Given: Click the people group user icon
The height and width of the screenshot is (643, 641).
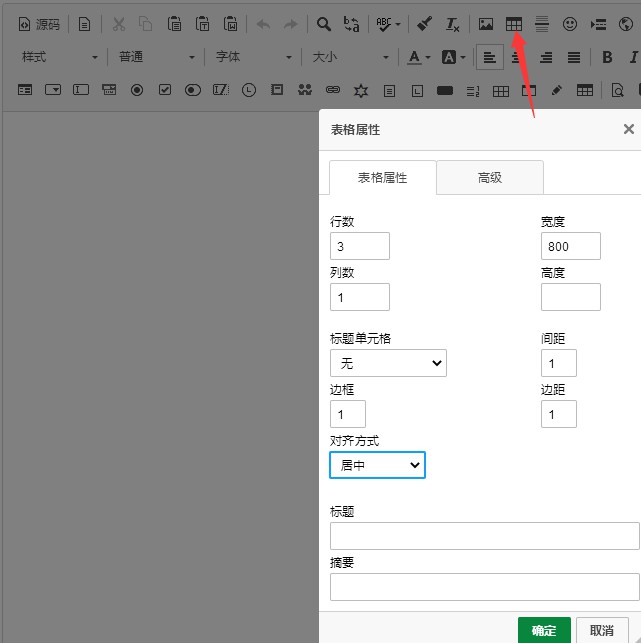Looking at the screenshot, I should point(305,90).
